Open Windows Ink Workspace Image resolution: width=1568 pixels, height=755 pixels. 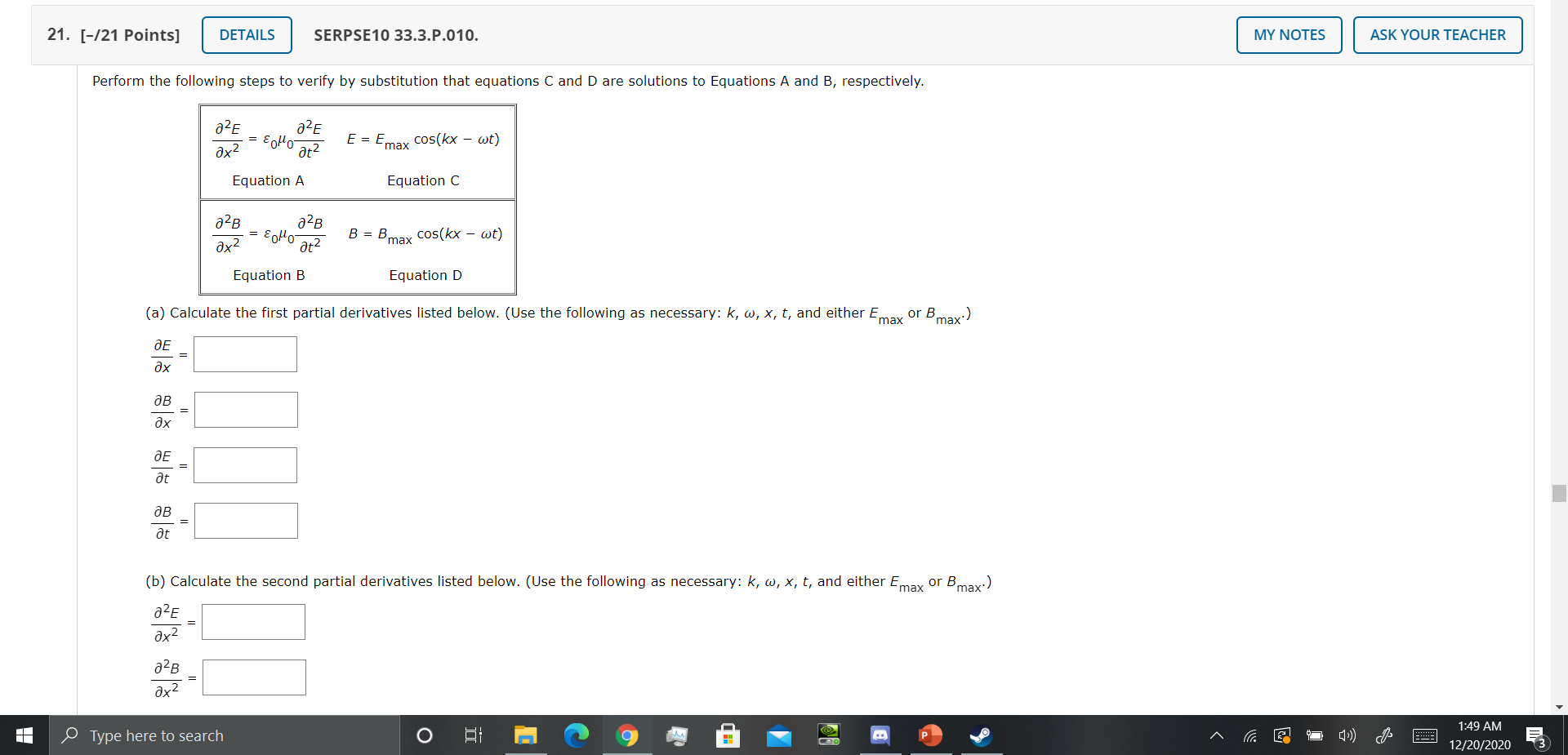pyautogui.click(x=1384, y=735)
